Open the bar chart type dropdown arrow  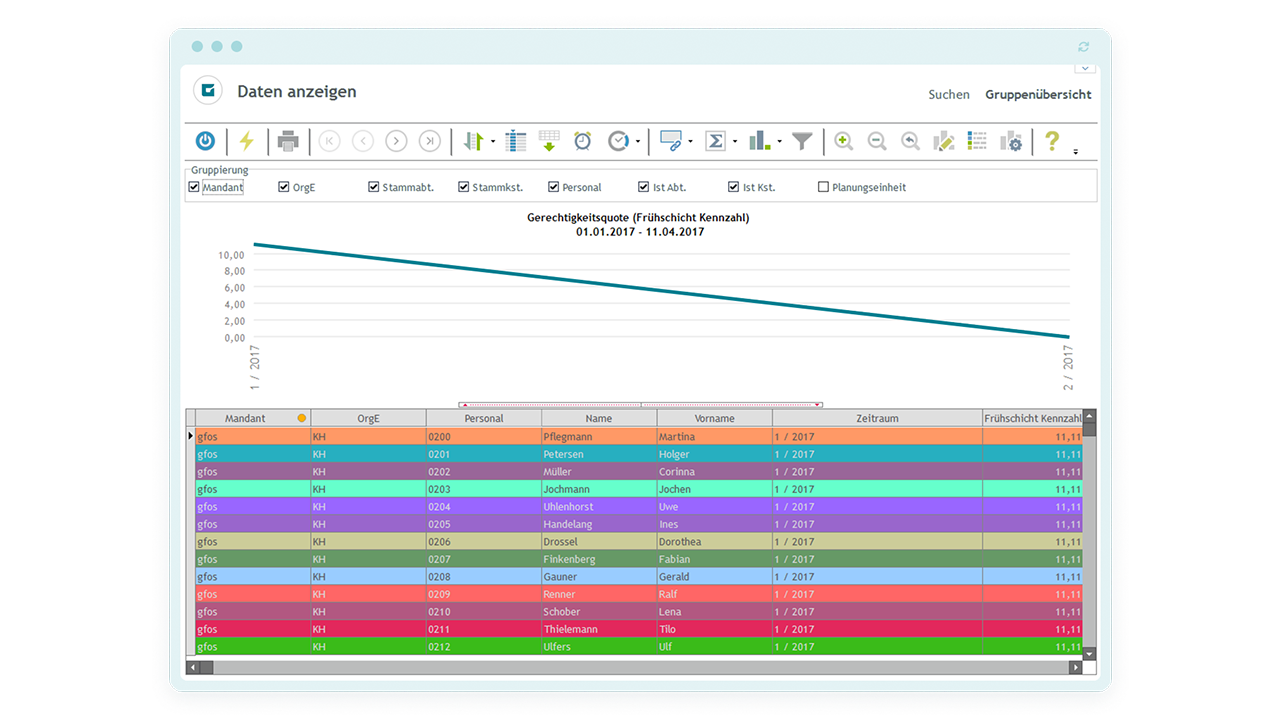779,142
